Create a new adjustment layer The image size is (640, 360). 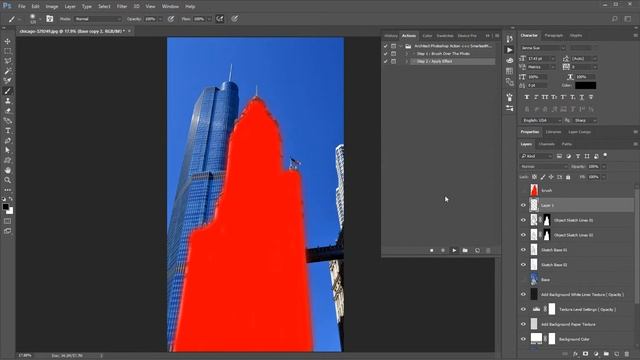pos(596,354)
